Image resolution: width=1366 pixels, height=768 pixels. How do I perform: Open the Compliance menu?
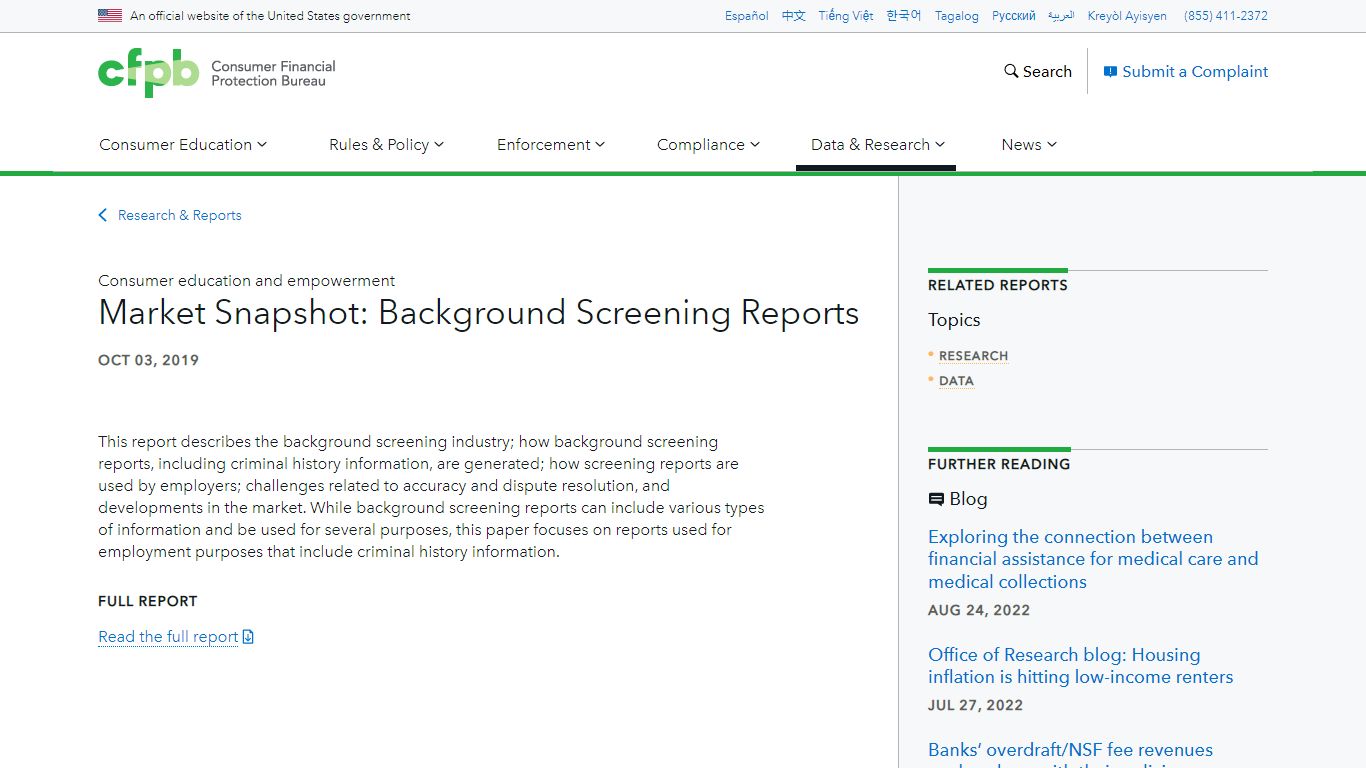click(708, 144)
